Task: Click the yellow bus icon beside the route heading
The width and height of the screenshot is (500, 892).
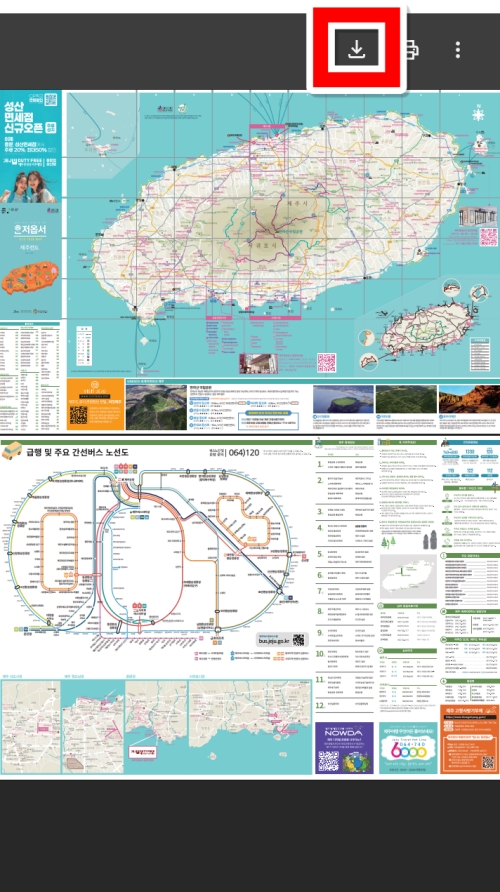Action: click(x=12, y=452)
